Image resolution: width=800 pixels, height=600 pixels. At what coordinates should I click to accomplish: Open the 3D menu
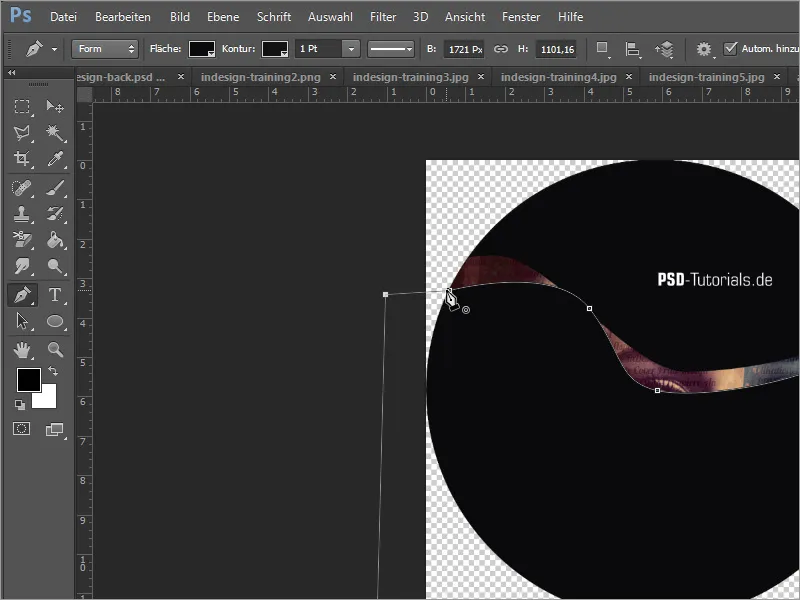point(420,17)
